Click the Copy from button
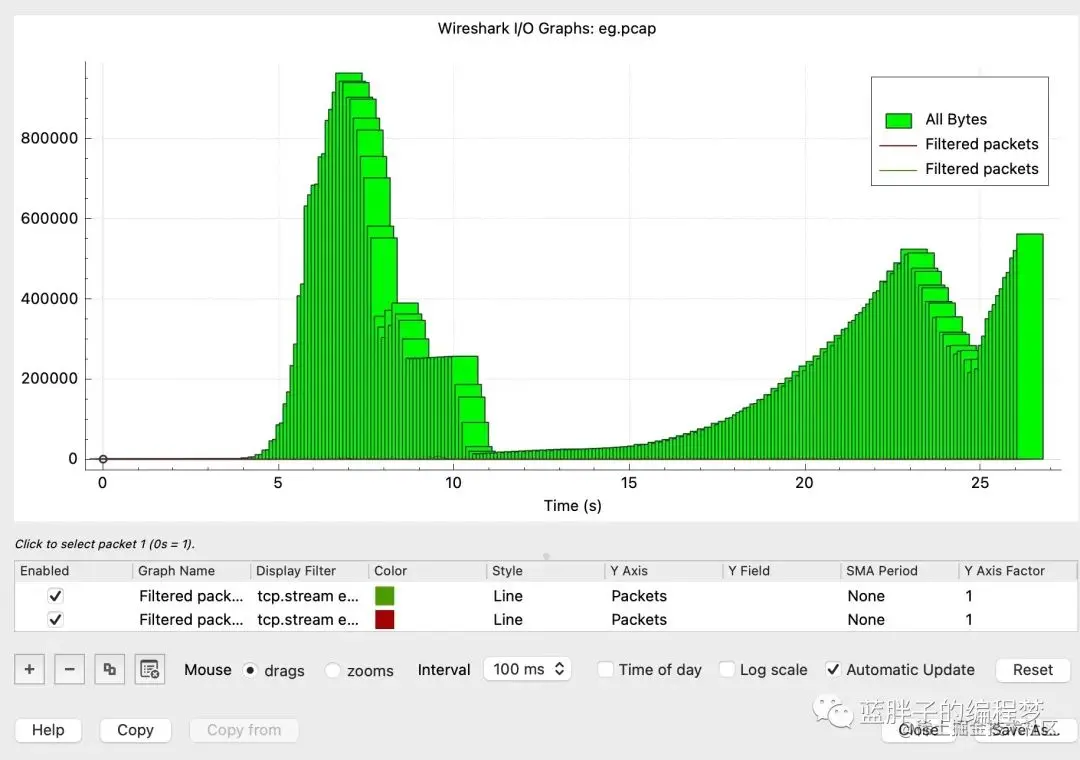 (x=244, y=730)
